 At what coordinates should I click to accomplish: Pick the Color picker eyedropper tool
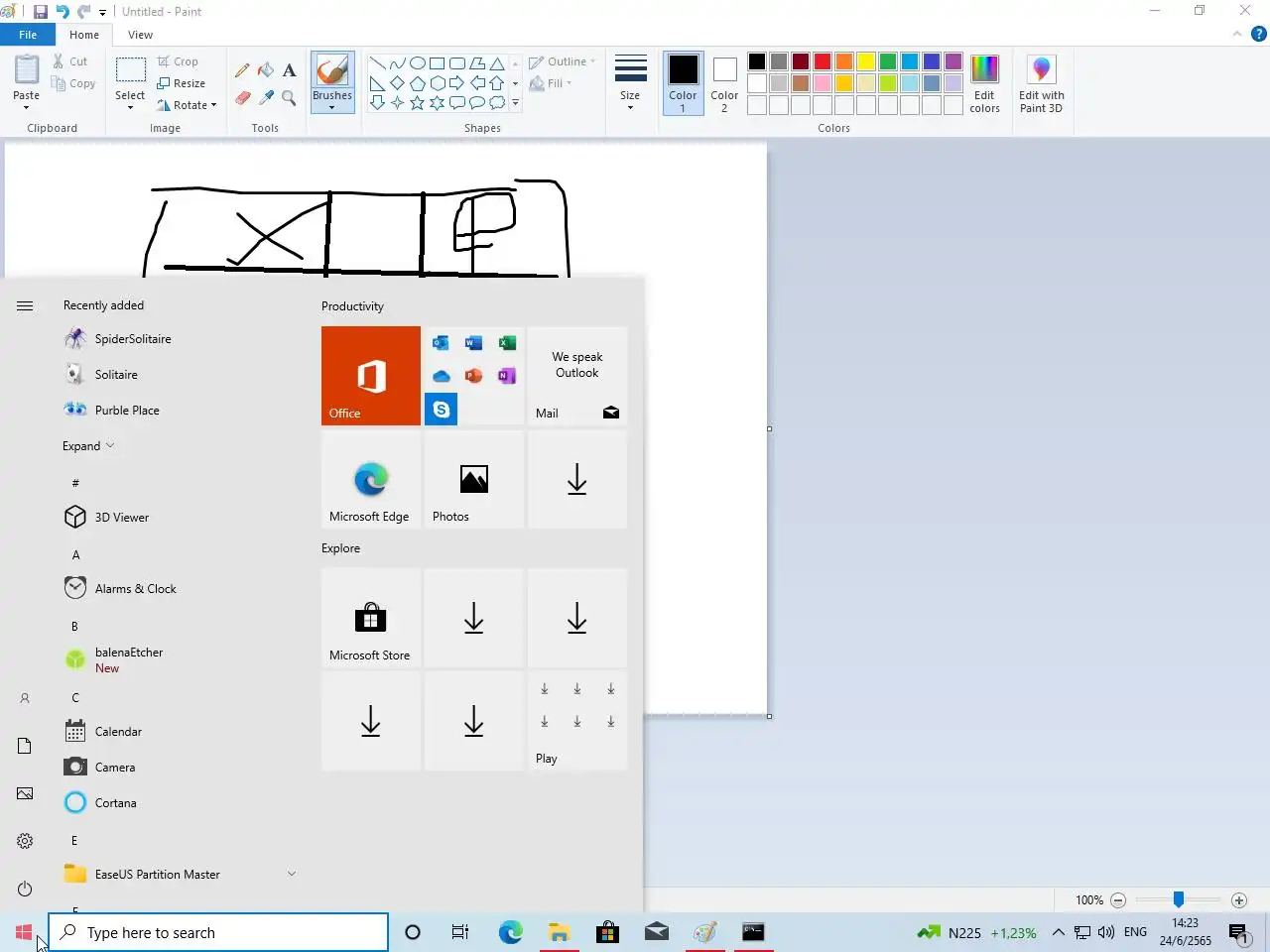pyautogui.click(x=266, y=97)
